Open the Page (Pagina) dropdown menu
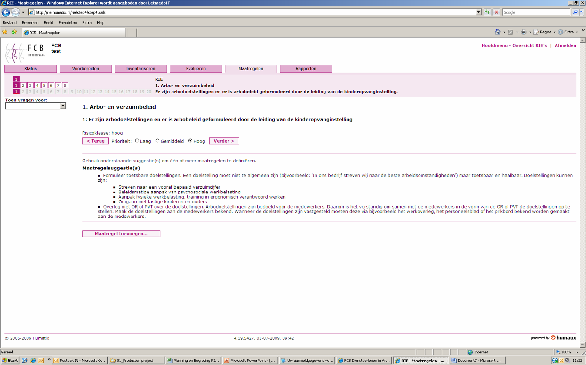 (544, 32)
